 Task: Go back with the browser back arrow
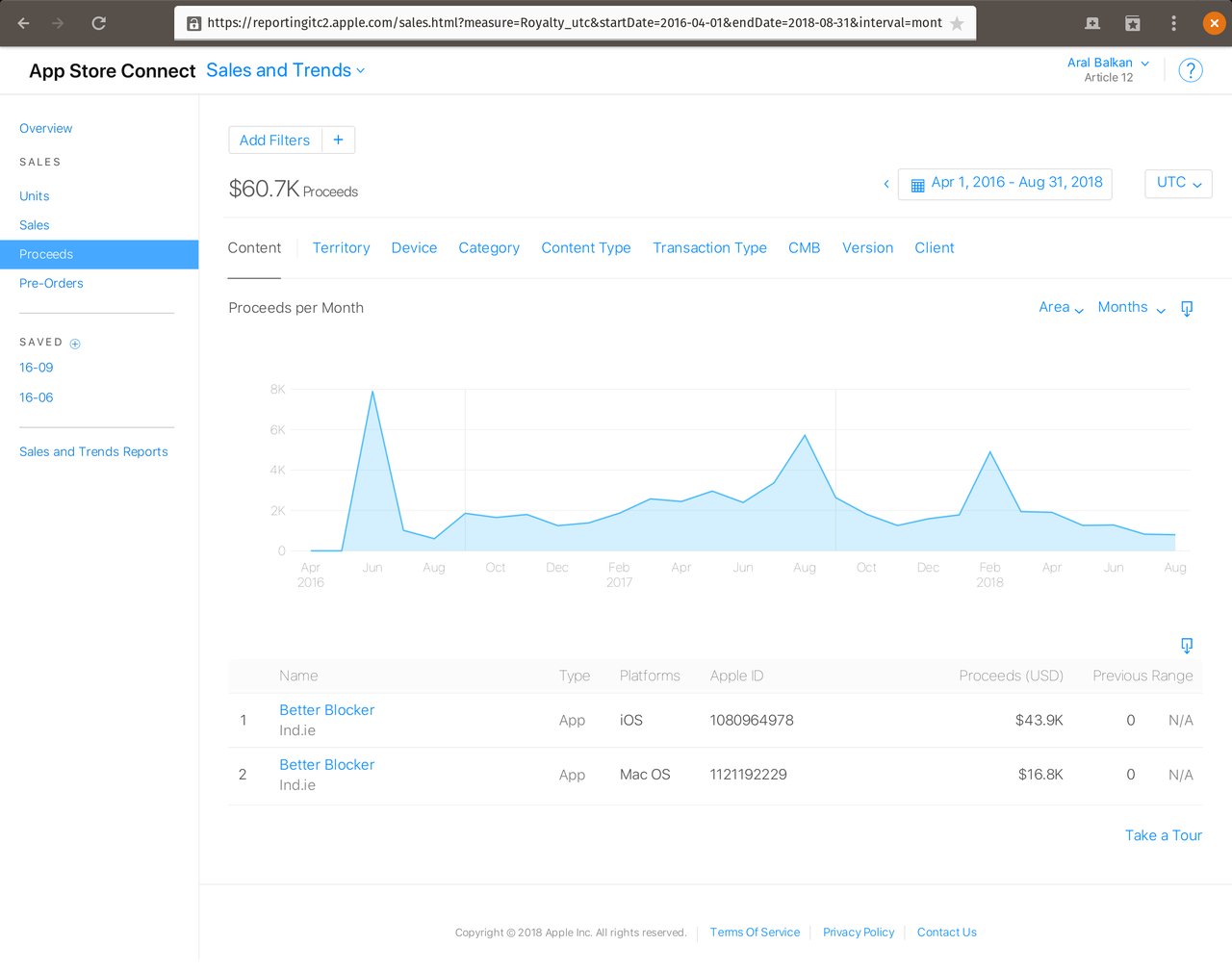[24, 23]
